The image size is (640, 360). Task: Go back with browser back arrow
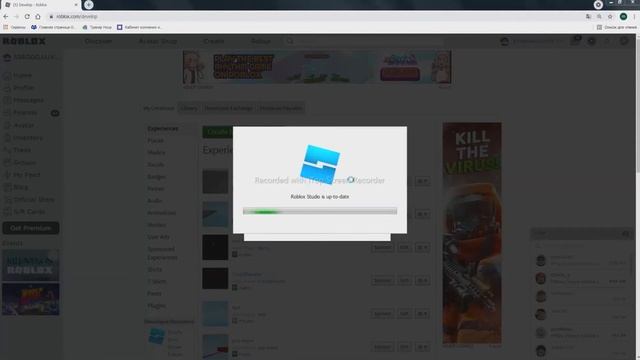pyautogui.click(x=6, y=16)
